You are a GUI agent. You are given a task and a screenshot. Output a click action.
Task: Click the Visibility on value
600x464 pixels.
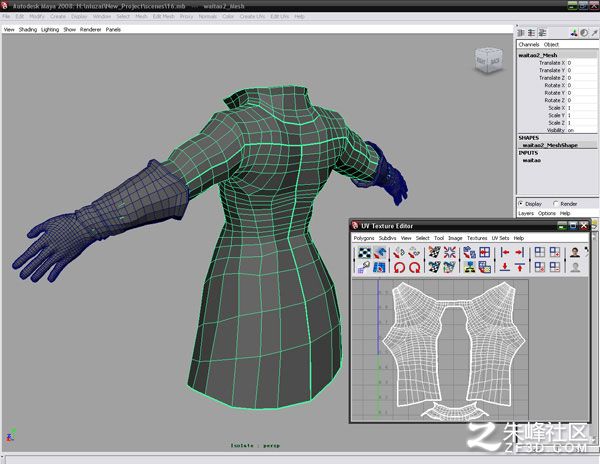(581, 130)
